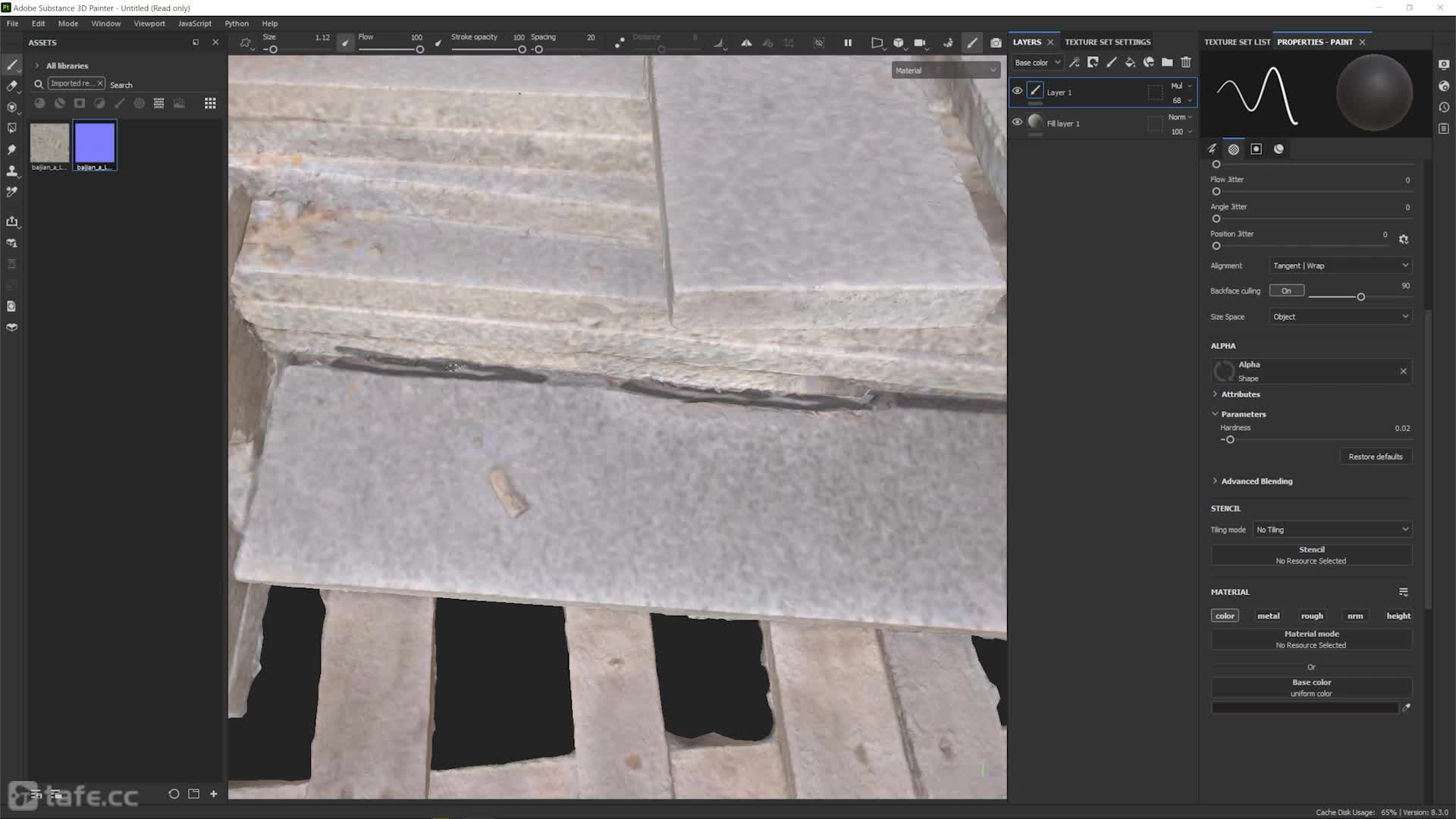Toggle Backface culling On button

coord(1287,290)
